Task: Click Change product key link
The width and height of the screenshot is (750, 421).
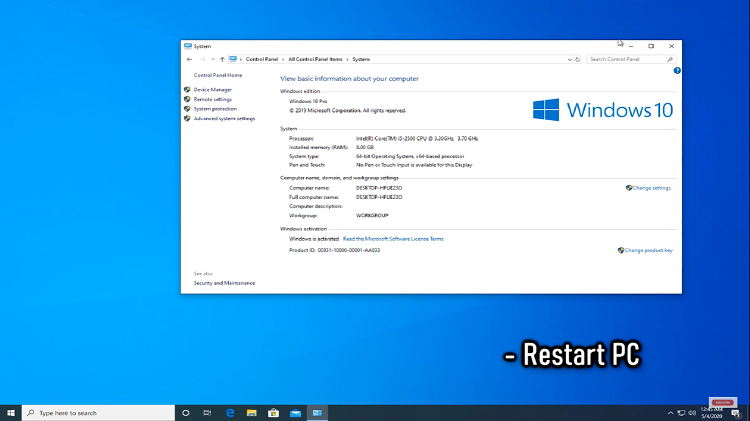Action: [648, 250]
